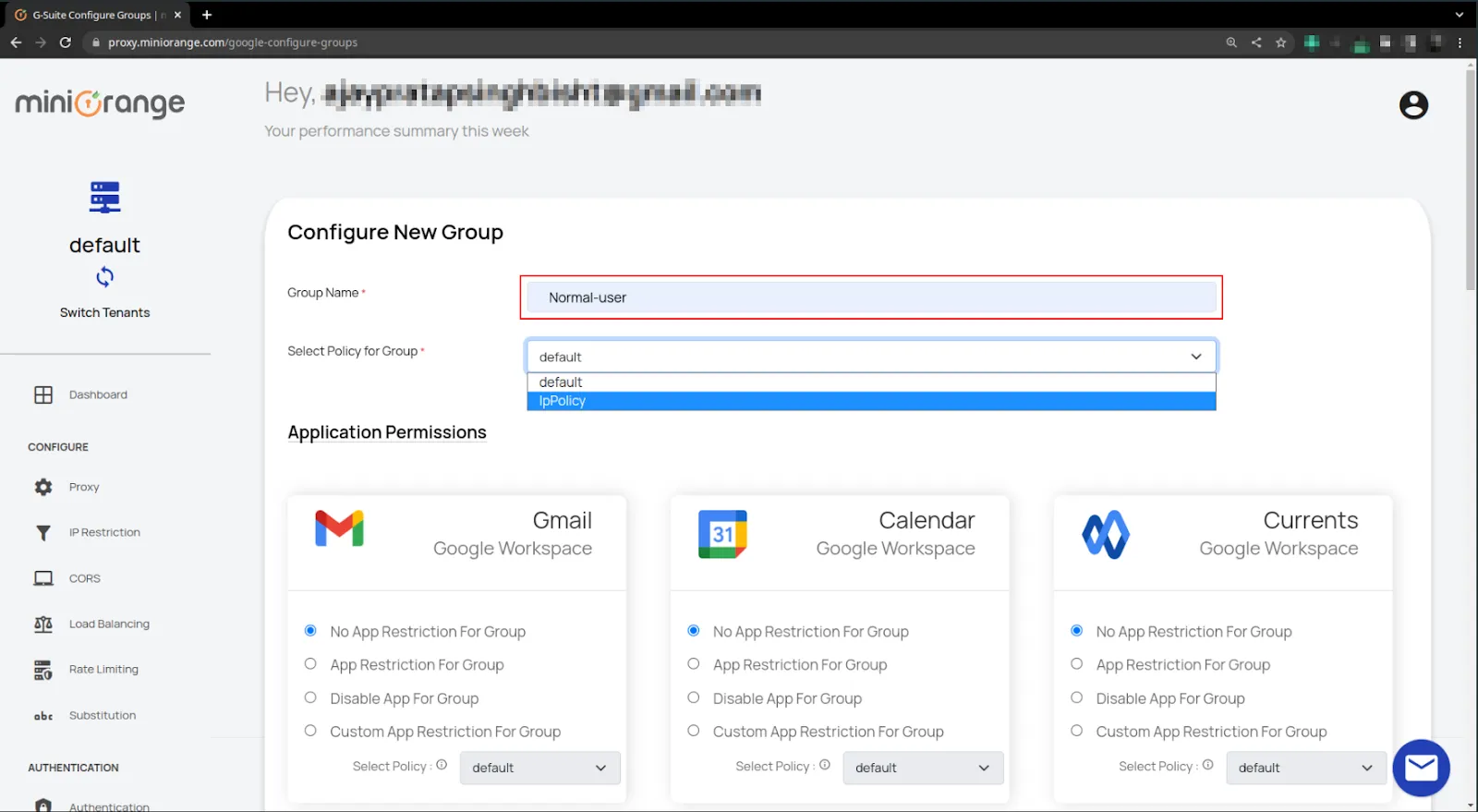Image resolution: width=1478 pixels, height=812 pixels.
Task: Click Gmail Select Policy info icon
Action: pyautogui.click(x=442, y=765)
